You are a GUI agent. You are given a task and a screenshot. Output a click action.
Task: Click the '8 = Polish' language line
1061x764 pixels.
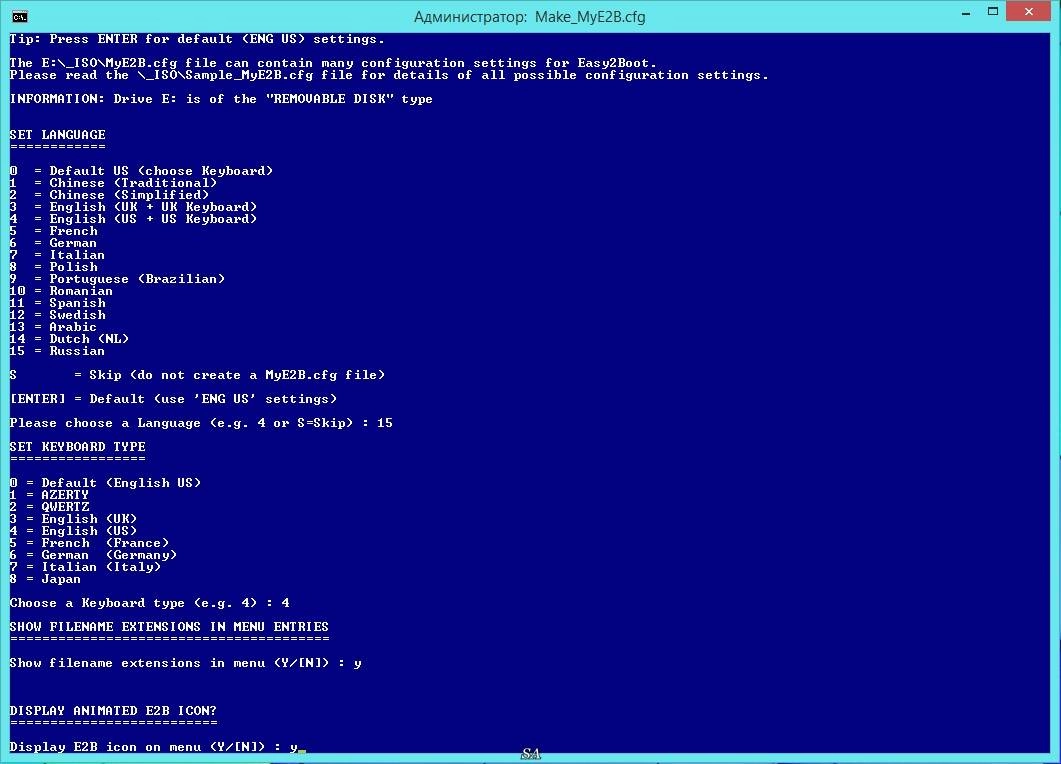[53, 267]
